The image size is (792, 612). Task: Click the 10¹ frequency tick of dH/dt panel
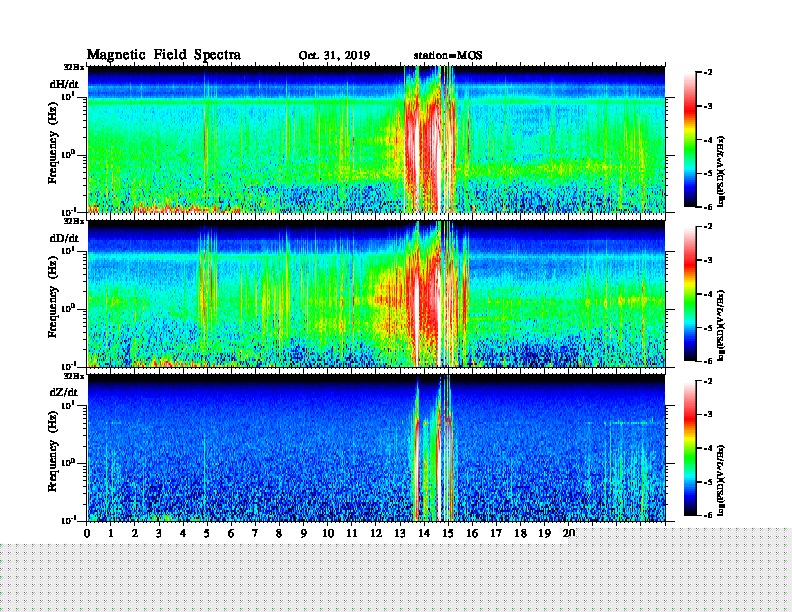tap(69, 96)
